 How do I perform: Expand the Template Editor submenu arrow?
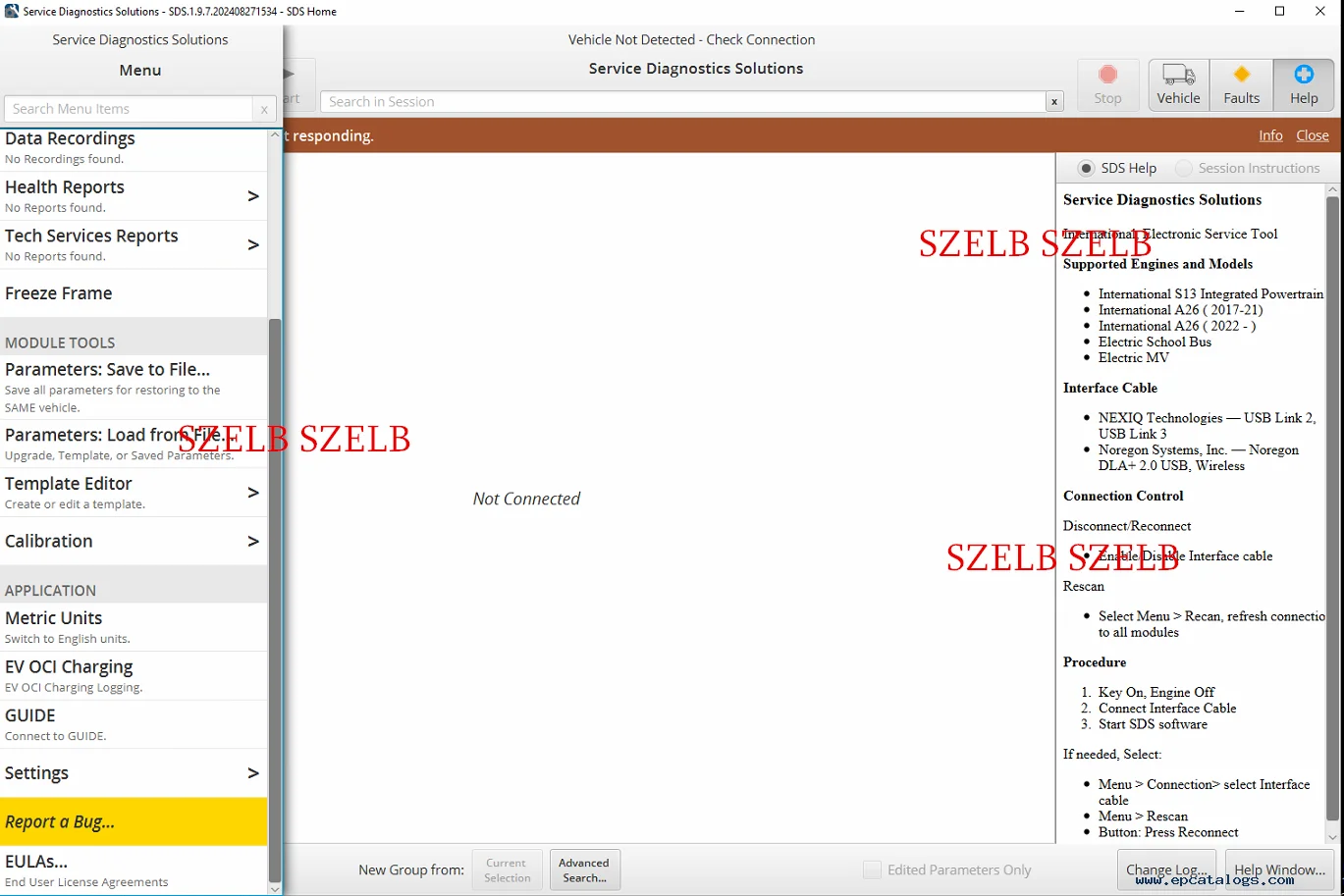(x=253, y=492)
